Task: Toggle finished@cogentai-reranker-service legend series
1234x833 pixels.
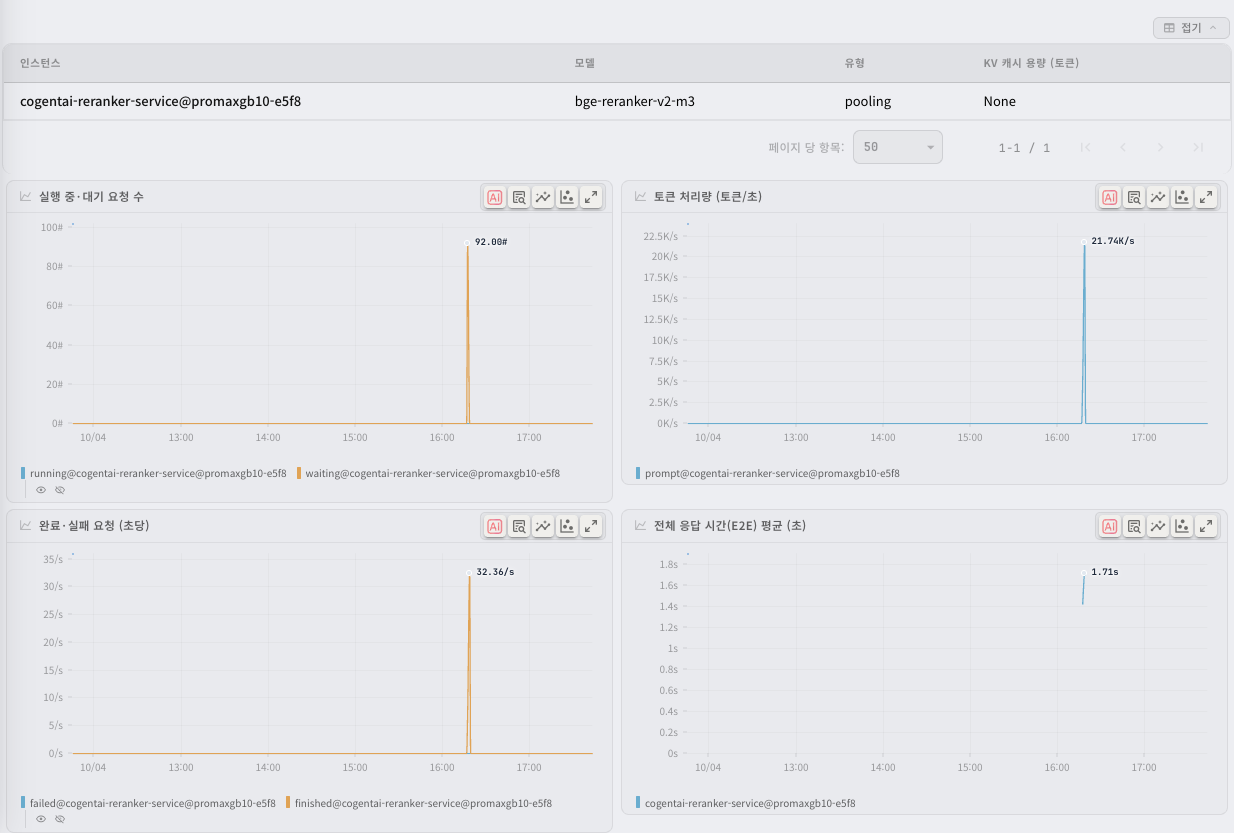Action: 418,802
